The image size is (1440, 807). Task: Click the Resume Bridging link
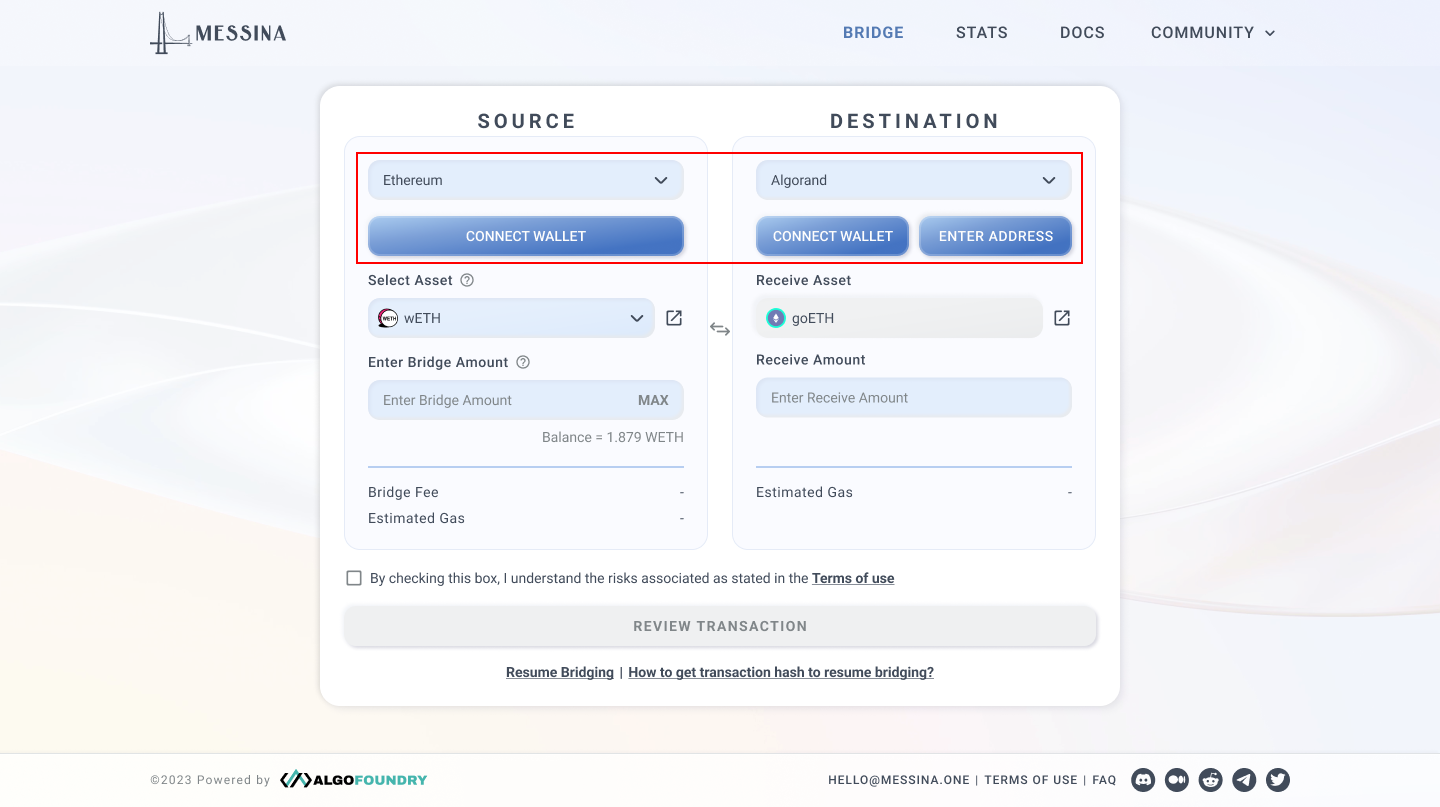(x=560, y=672)
